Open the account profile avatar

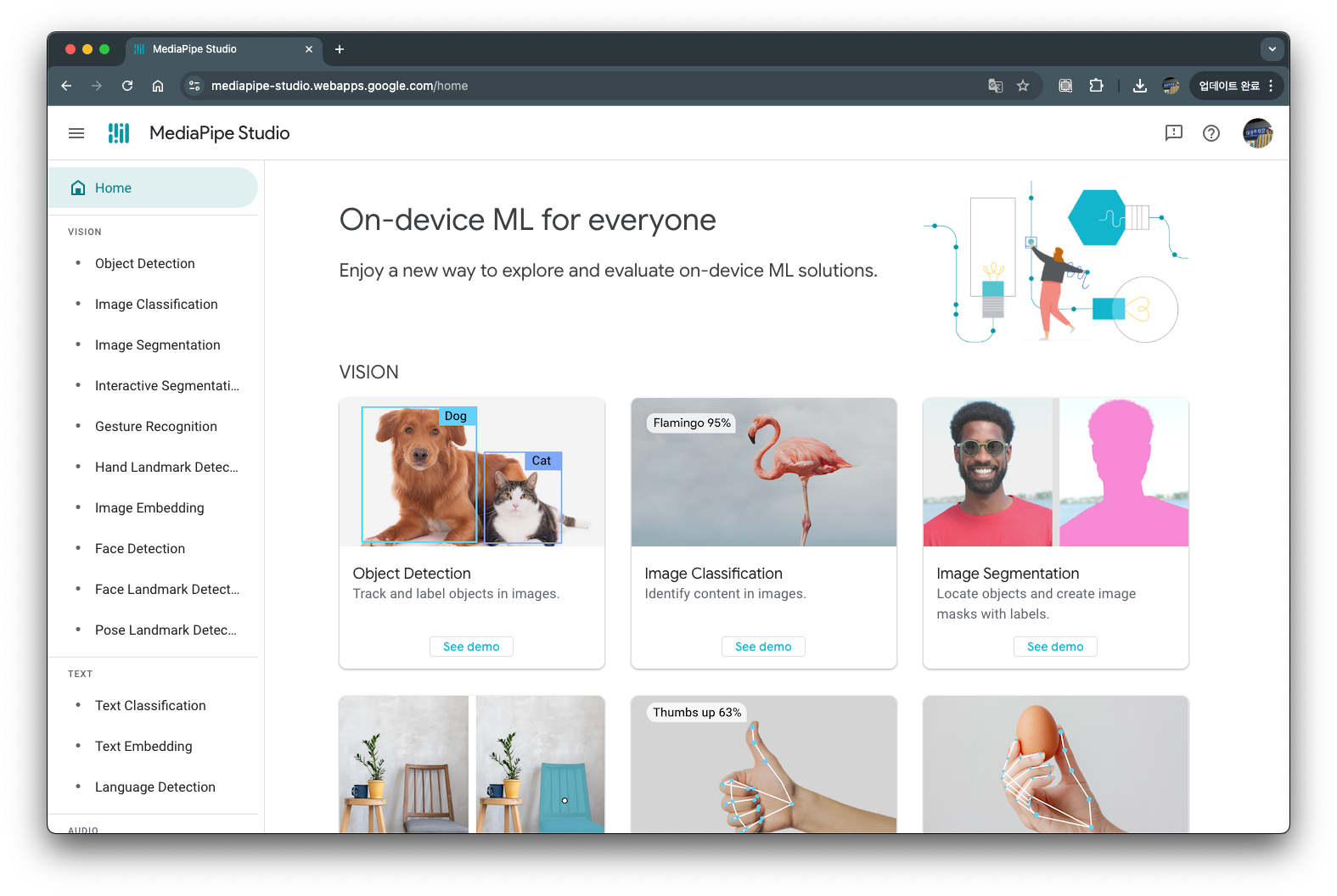(1258, 133)
